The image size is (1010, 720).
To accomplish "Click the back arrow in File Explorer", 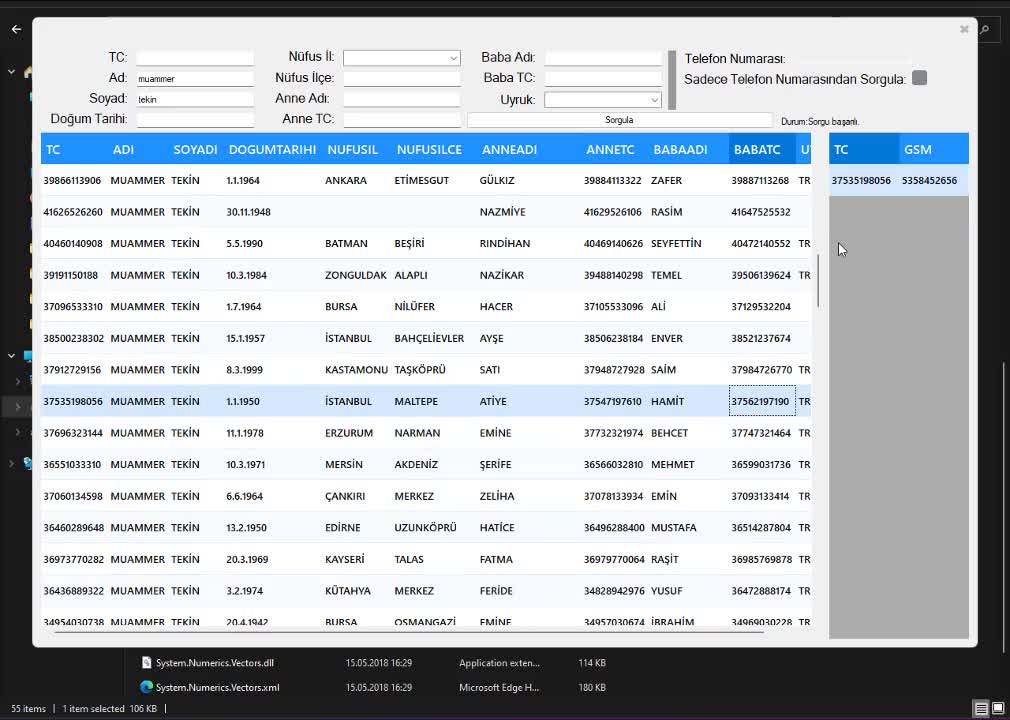I will point(16,29).
